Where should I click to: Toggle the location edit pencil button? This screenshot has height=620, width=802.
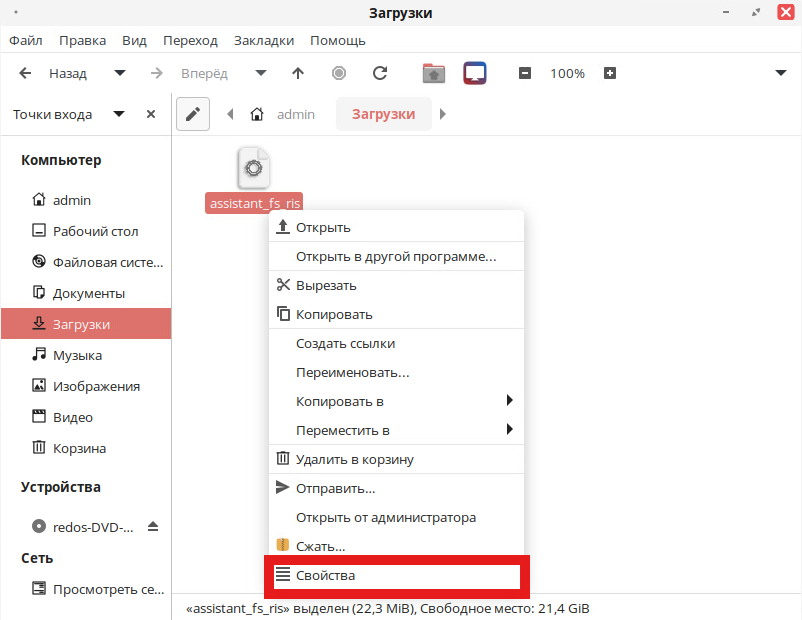pos(193,114)
